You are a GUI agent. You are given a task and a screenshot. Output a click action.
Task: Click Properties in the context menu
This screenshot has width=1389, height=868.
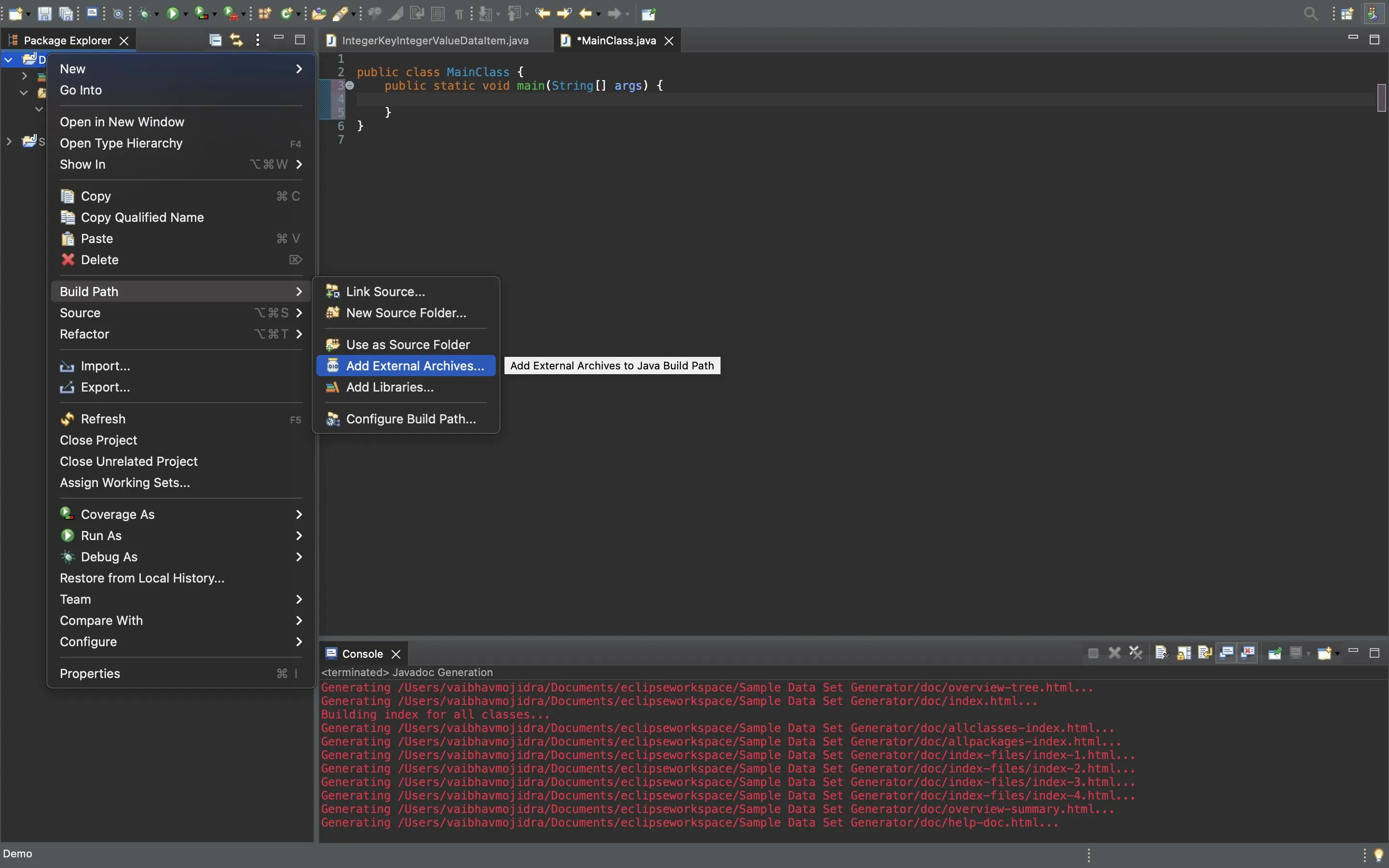(x=90, y=673)
